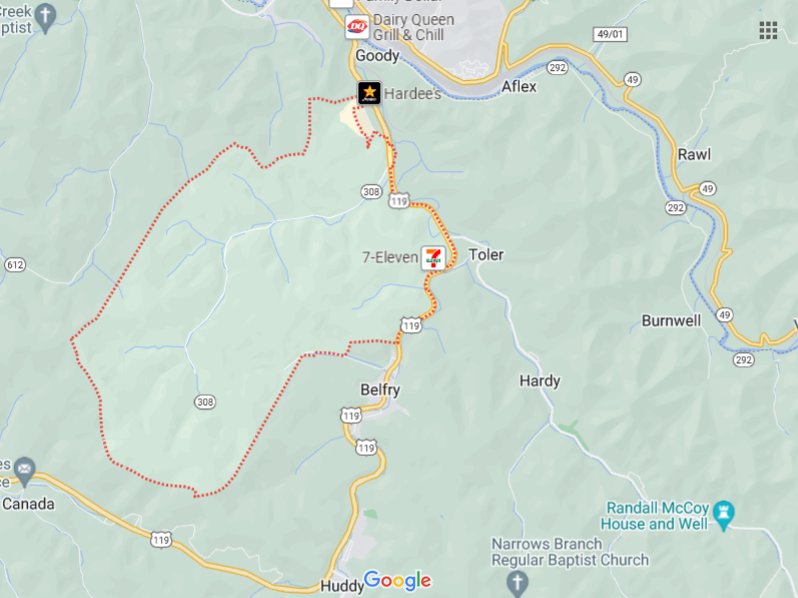Click the Toler place name
The width and height of the screenshot is (798, 598).
[x=486, y=254]
